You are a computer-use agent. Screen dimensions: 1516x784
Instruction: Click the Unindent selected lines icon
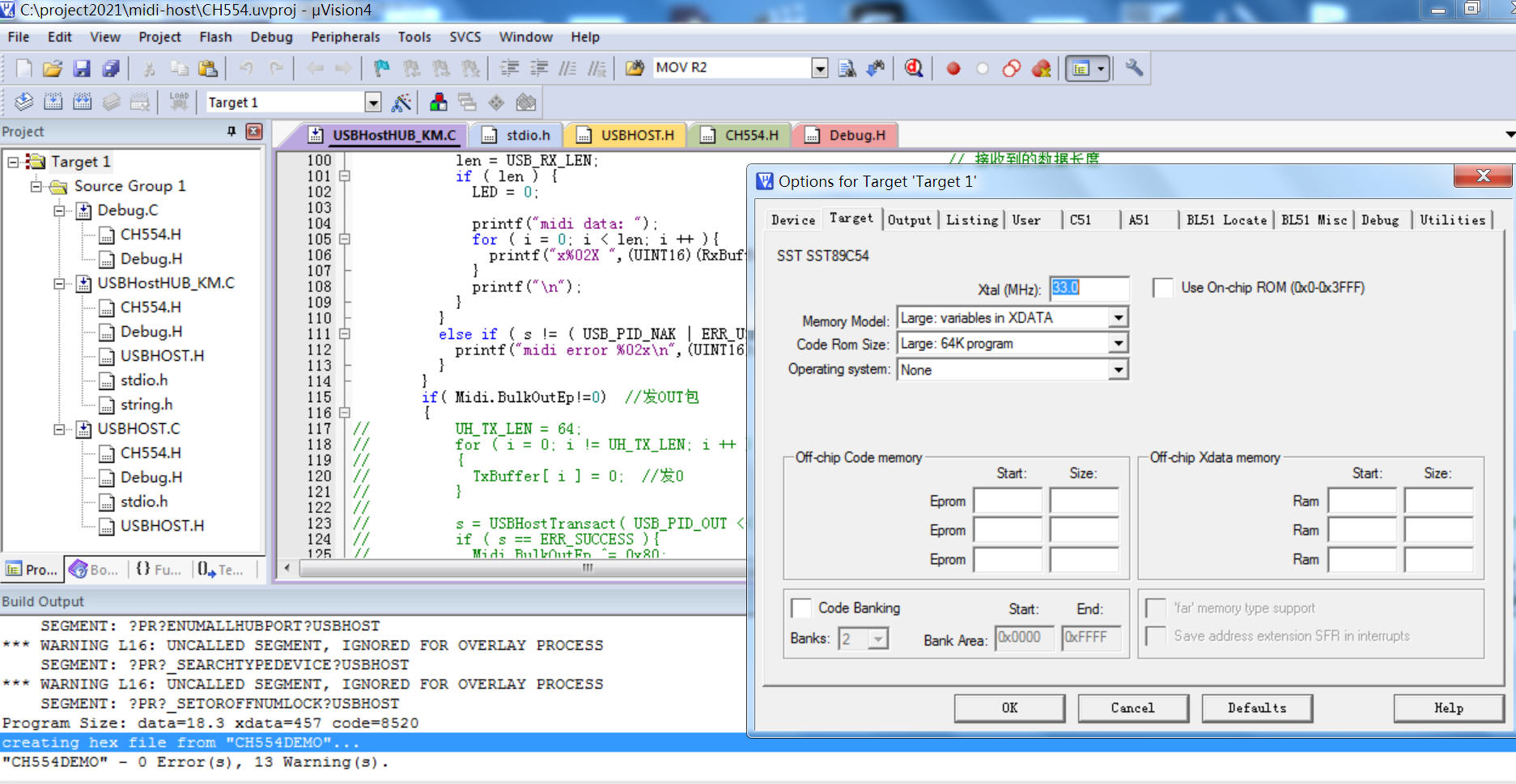click(x=538, y=69)
